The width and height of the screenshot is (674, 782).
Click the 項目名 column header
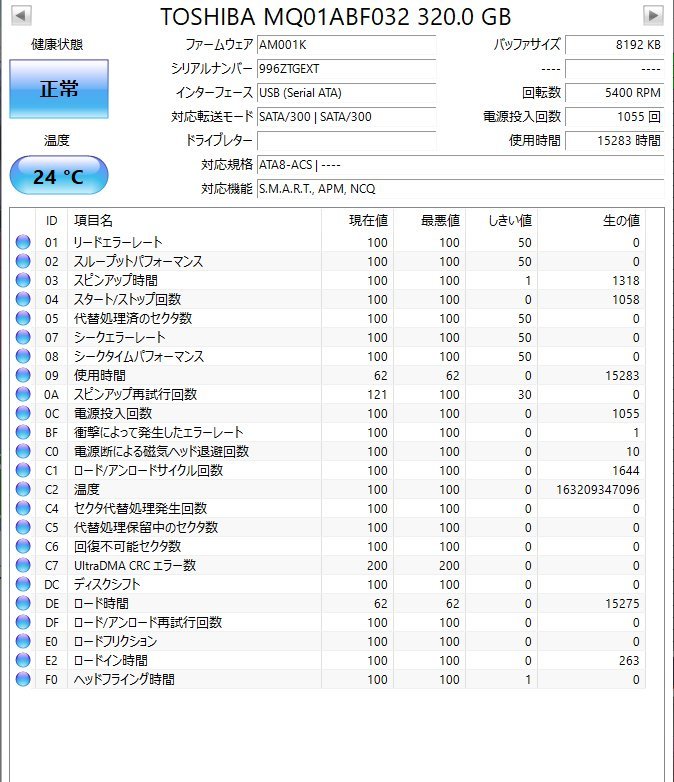pos(195,220)
